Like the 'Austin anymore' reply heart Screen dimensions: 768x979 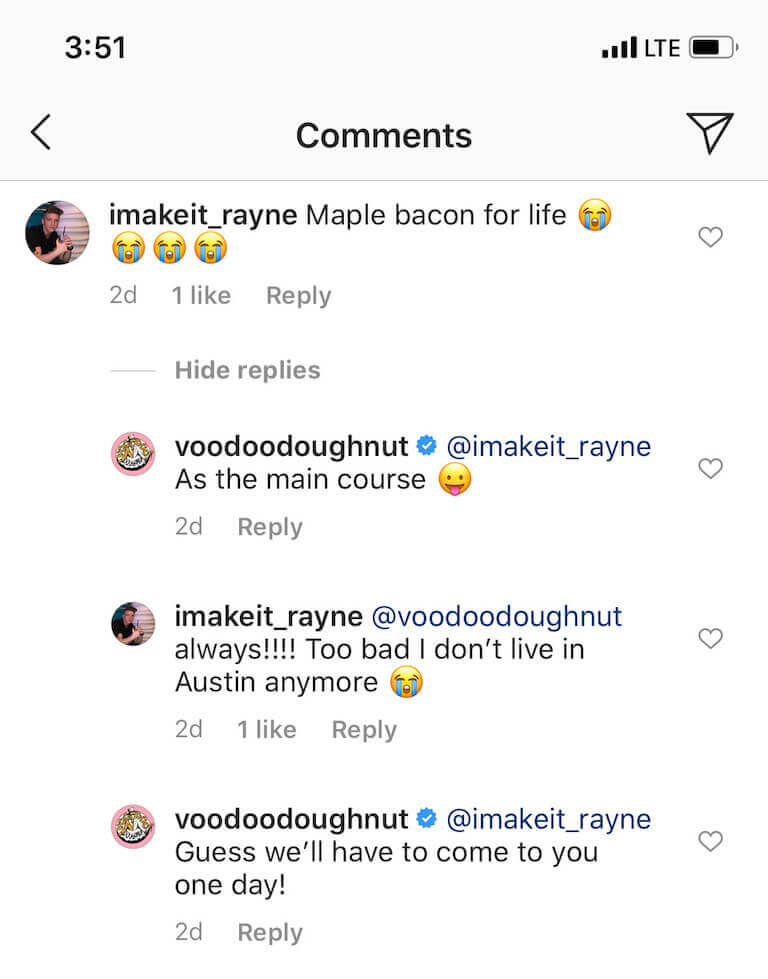coord(710,638)
